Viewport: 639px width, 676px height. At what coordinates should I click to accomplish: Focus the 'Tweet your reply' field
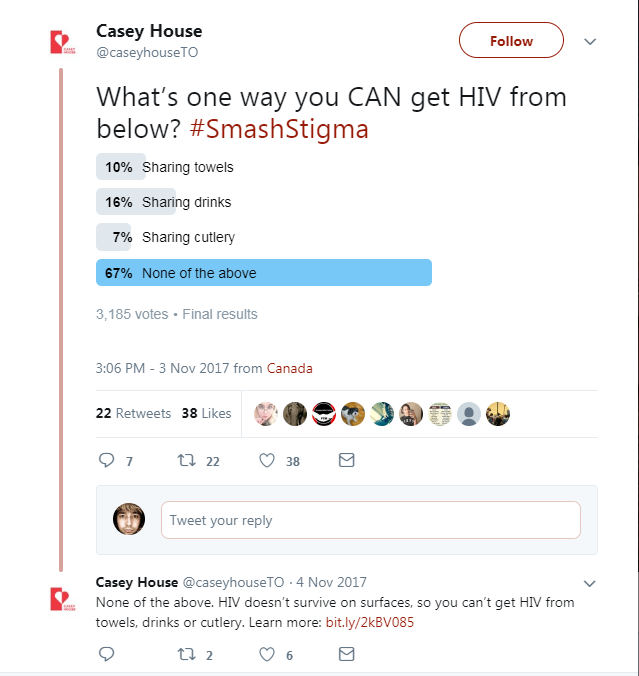point(371,520)
